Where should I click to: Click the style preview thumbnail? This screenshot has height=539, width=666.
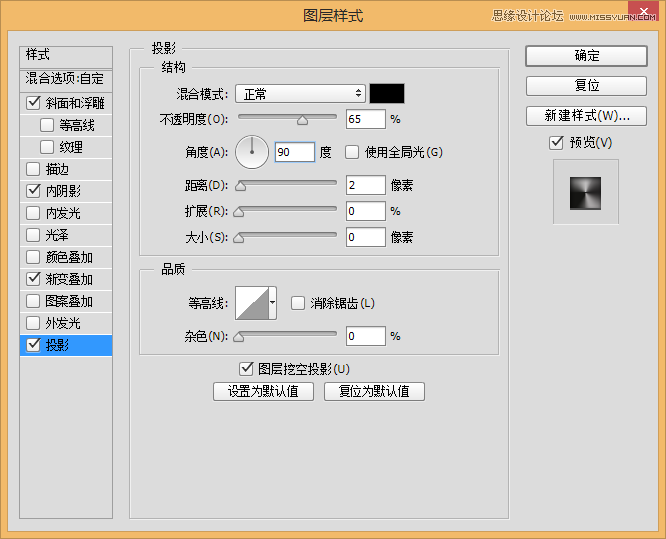pyautogui.click(x=585, y=193)
